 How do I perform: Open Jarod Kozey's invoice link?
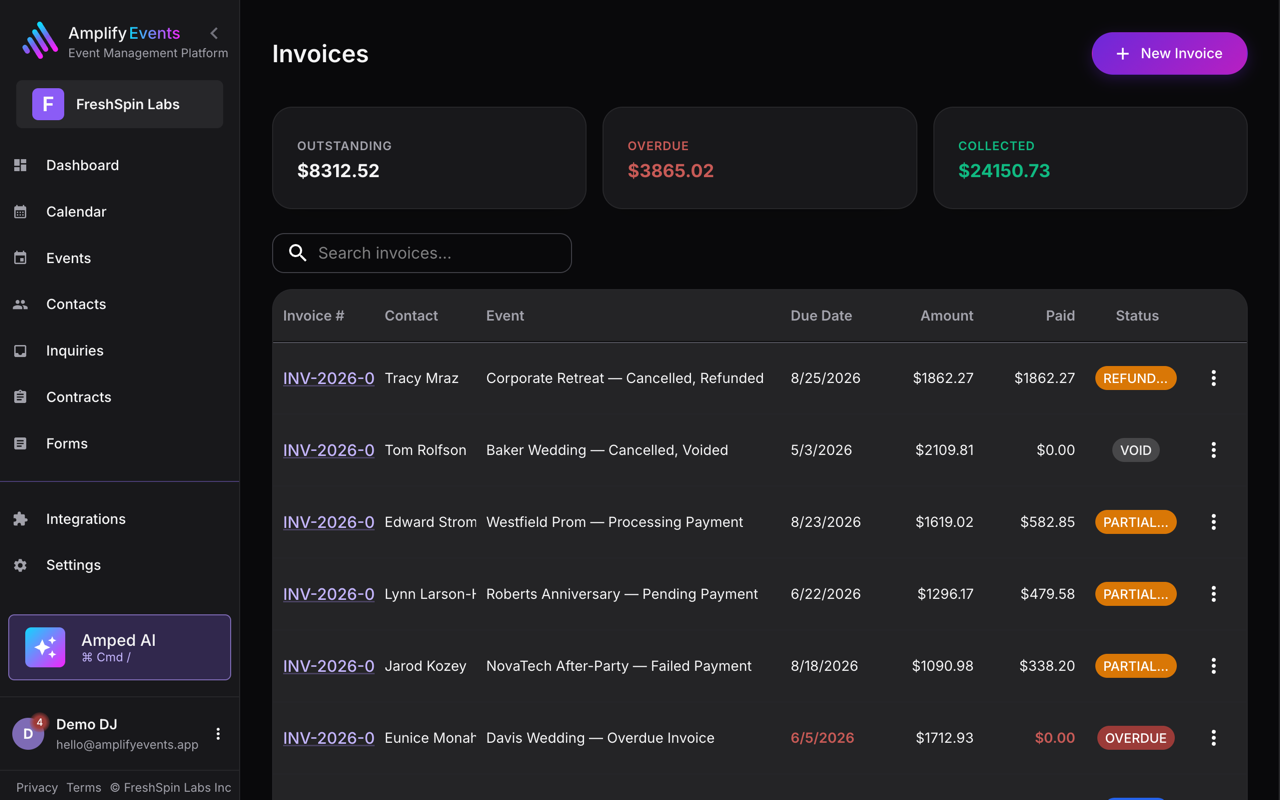click(x=329, y=666)
